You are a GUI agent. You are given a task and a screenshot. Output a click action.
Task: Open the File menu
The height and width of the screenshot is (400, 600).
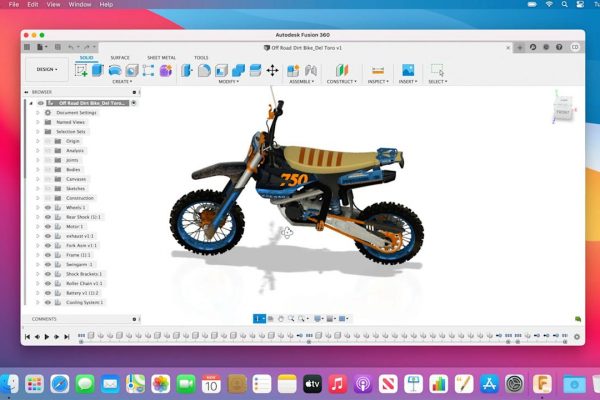click(14, 5)
